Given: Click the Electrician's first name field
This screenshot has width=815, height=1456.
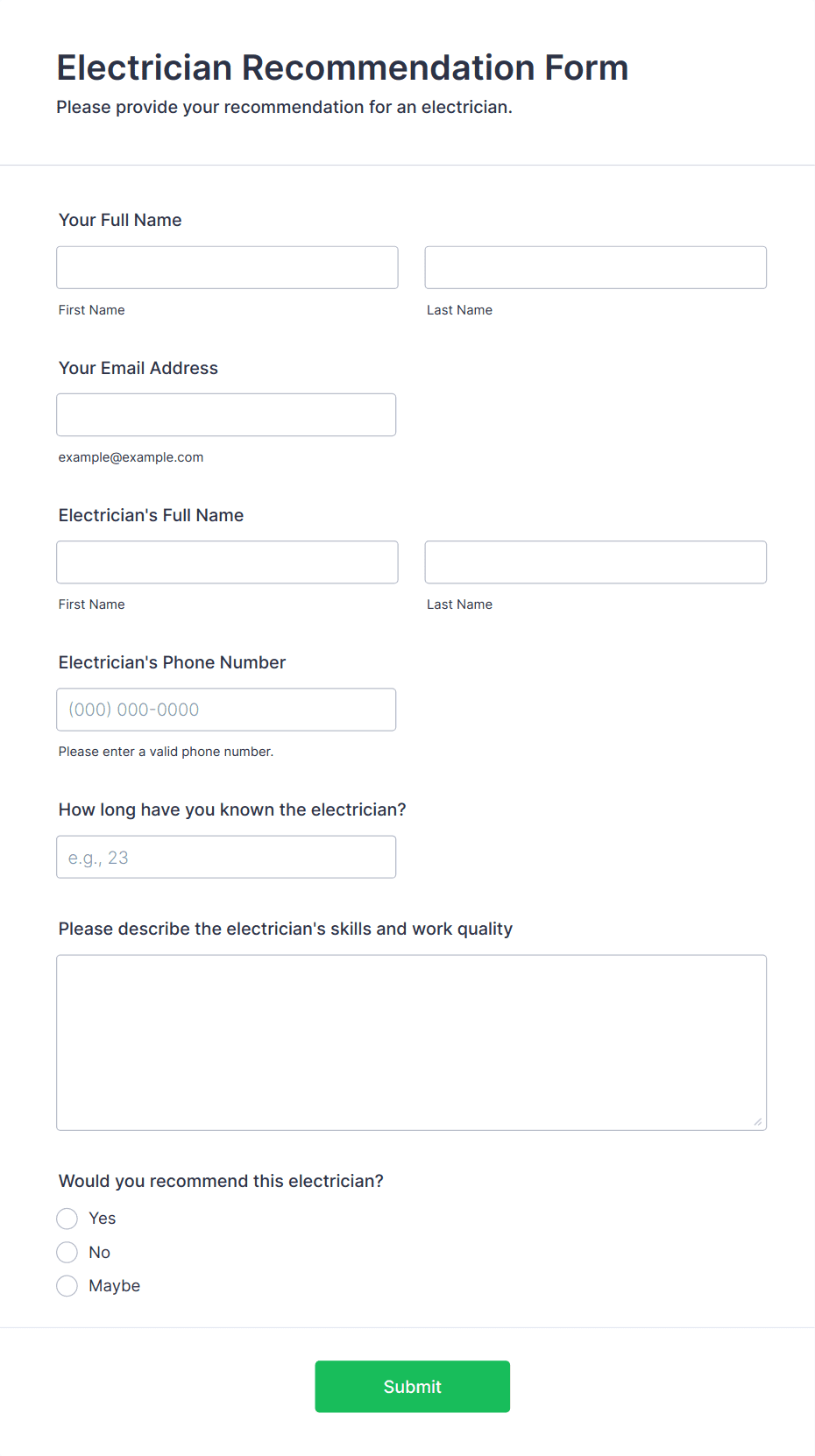Looking at the screenshot, I should pos(227,562).
